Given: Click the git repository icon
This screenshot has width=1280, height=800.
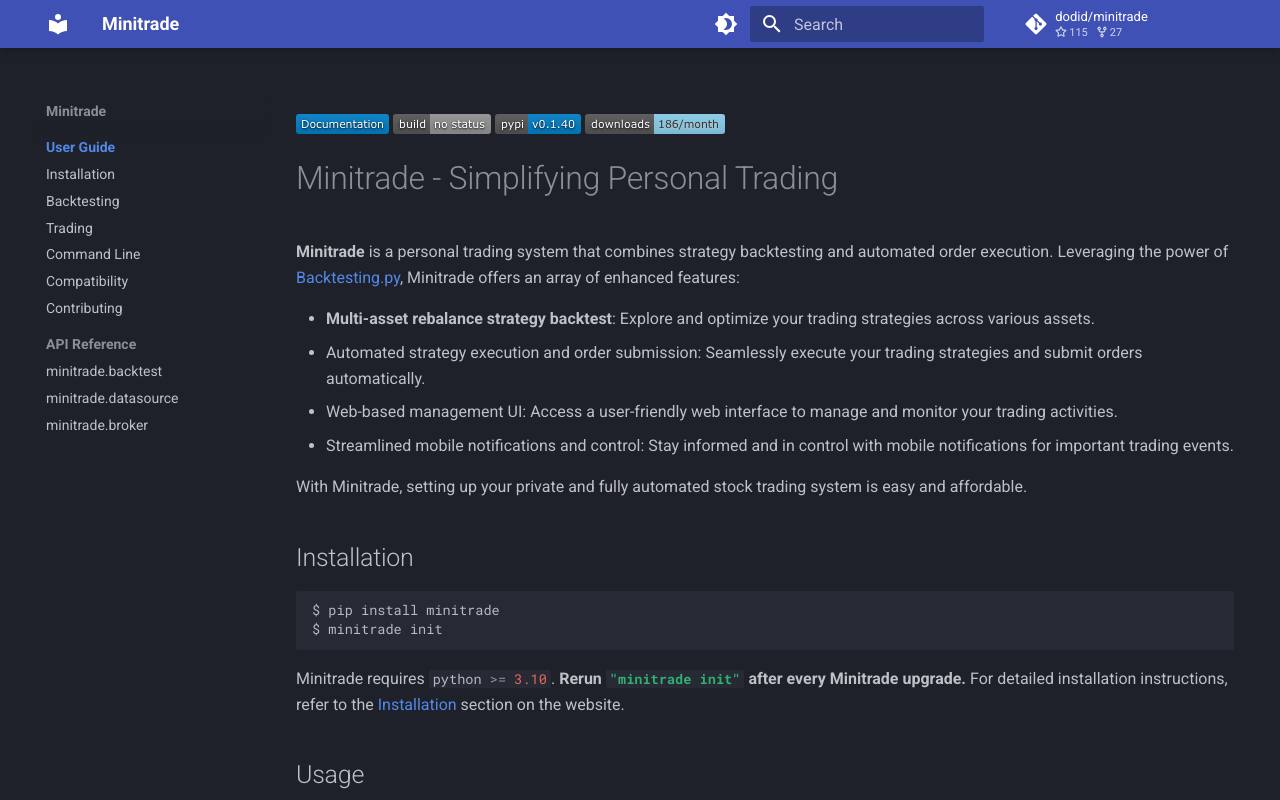Looking at the screenshot, I should click(1036, 24).
